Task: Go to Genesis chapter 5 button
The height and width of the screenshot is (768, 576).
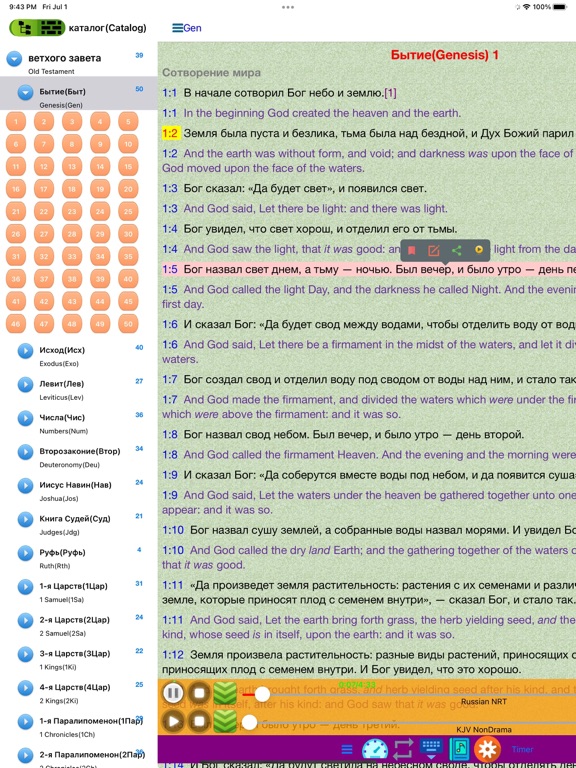Action: (x=128, y=122)
